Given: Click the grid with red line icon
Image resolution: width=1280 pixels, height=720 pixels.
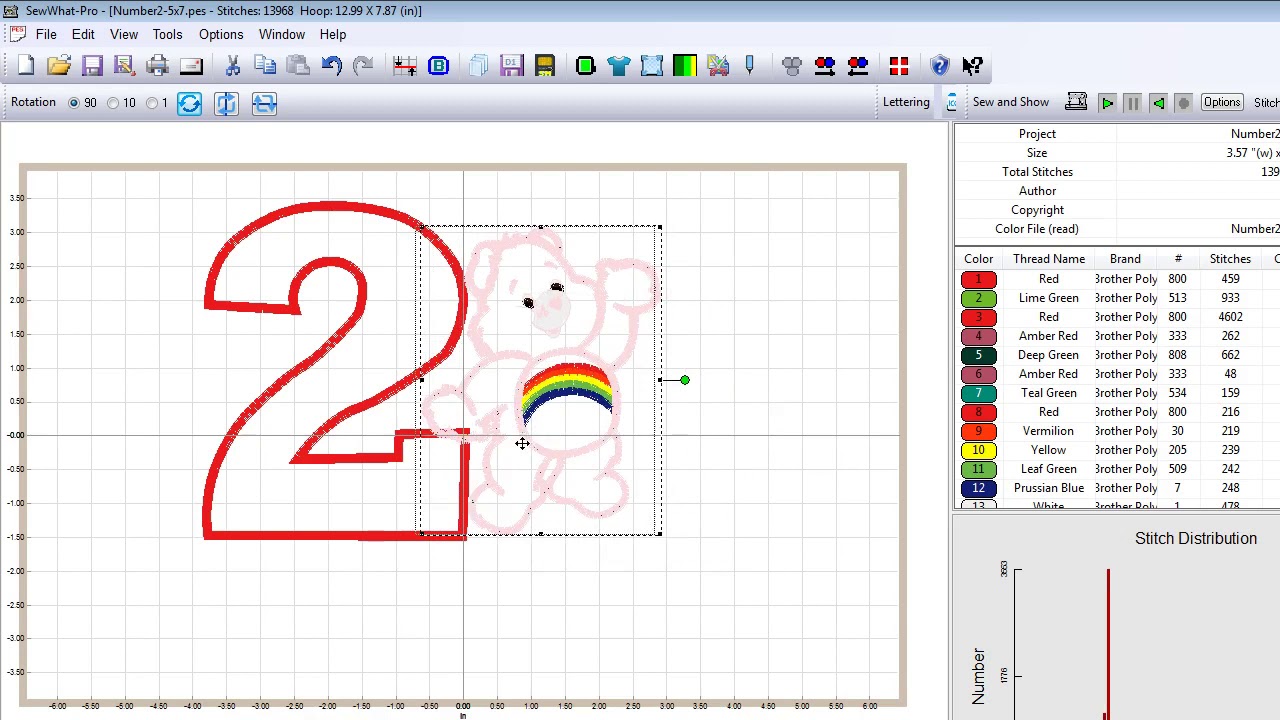Looking at the screenshot, I should pyautogui.click(x=405, y=66).
